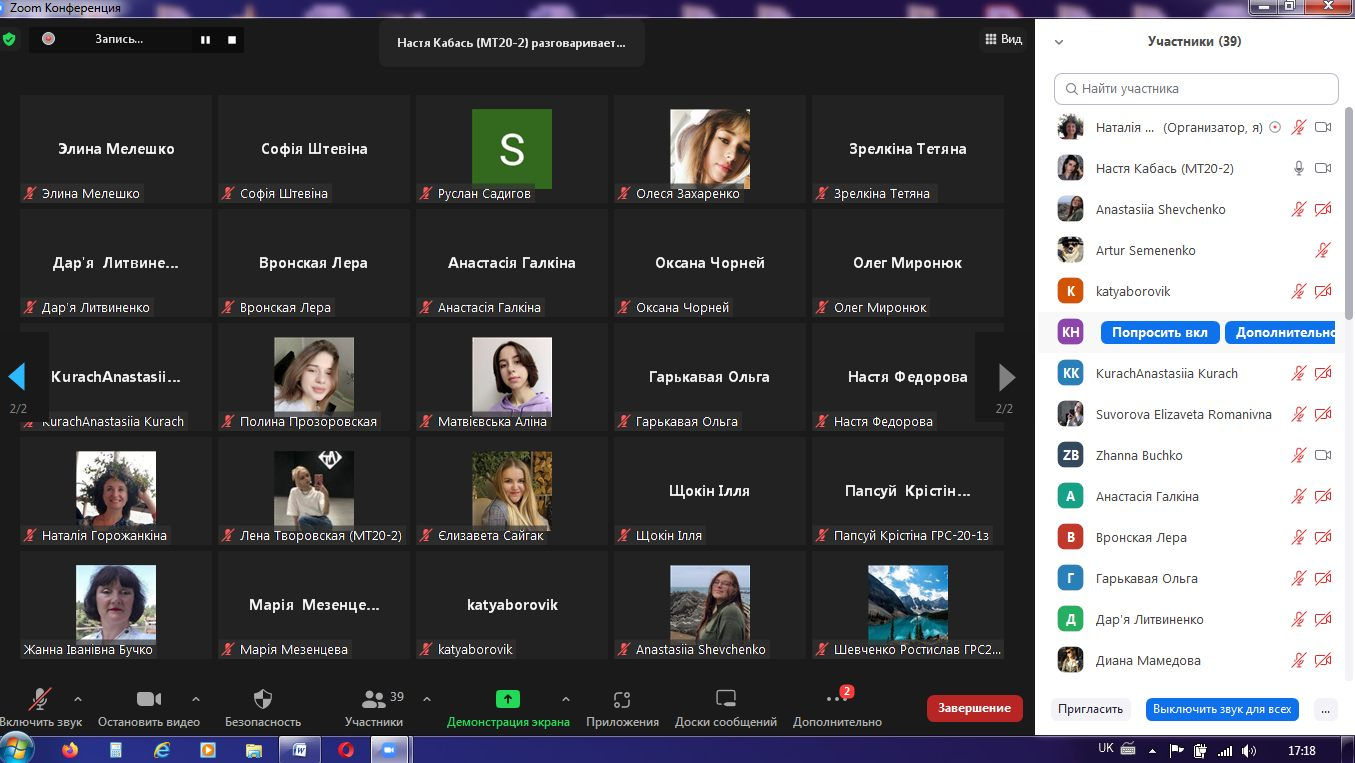Click Руслан Садигов video tile with S avatar
Viewport: 1355px width, 763px height.
coord(512,149)
